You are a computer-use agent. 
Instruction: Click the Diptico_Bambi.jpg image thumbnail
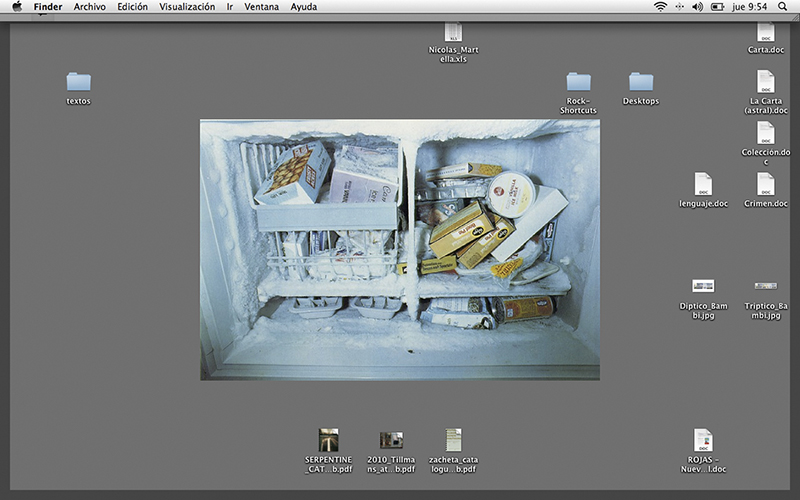703,286
